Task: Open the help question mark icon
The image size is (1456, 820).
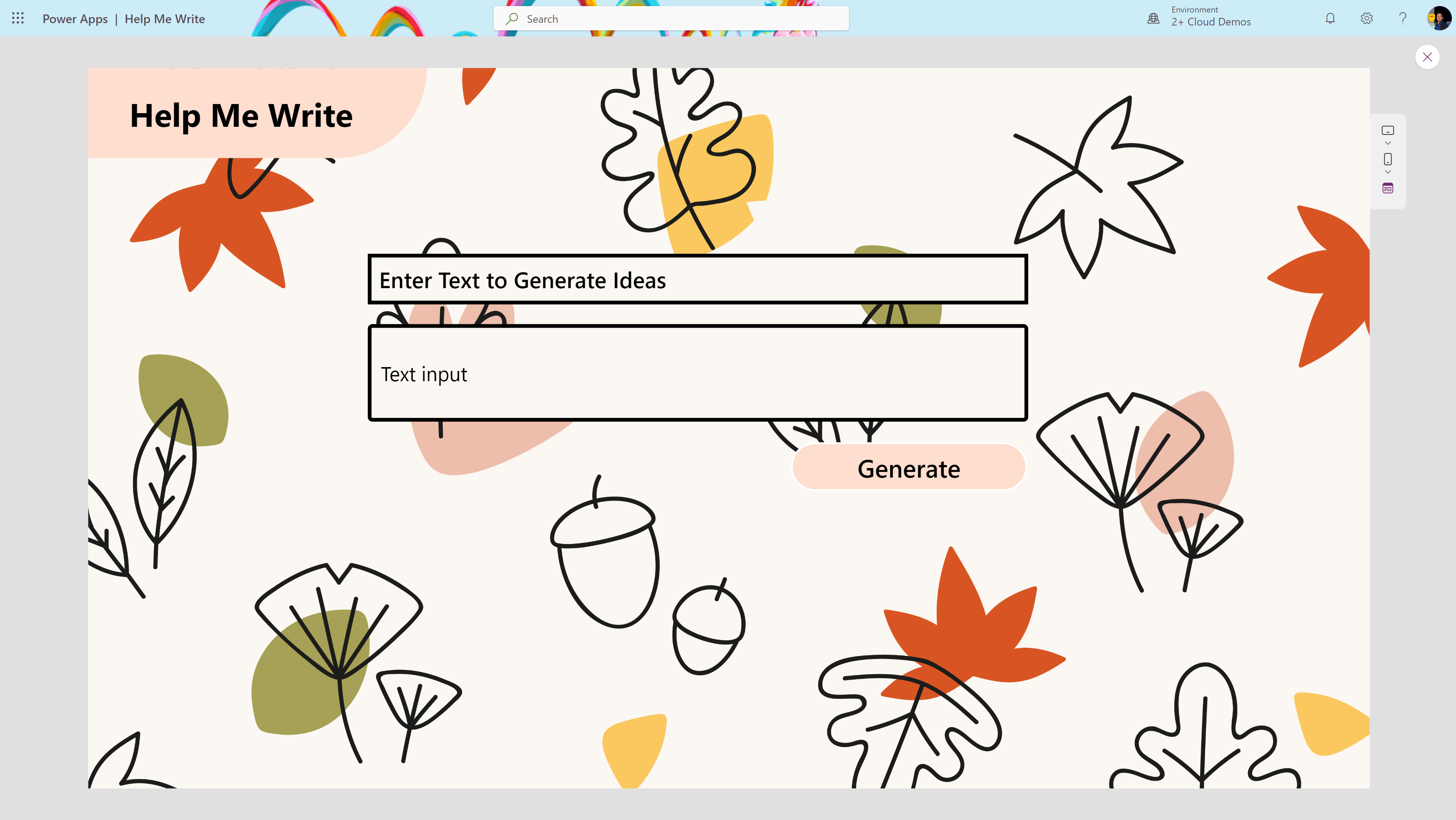Action: (x=1402, y=18)
